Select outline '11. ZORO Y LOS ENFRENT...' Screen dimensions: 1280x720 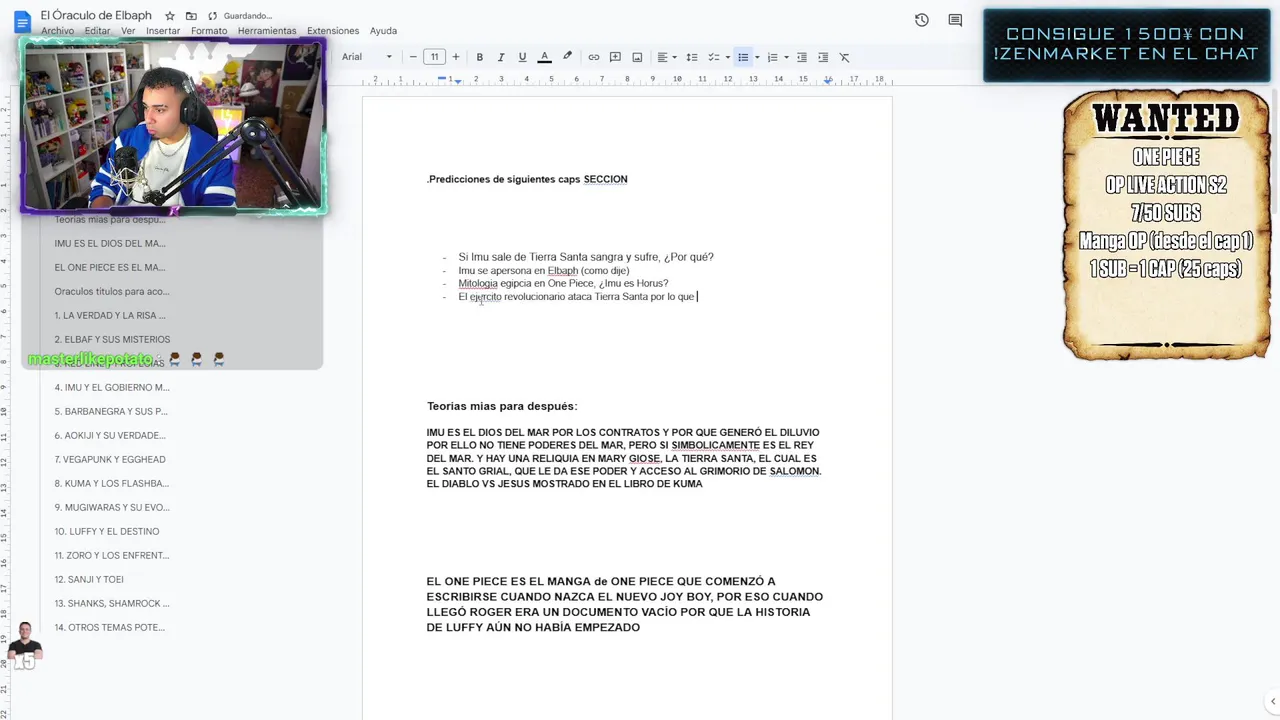[112, 555]
